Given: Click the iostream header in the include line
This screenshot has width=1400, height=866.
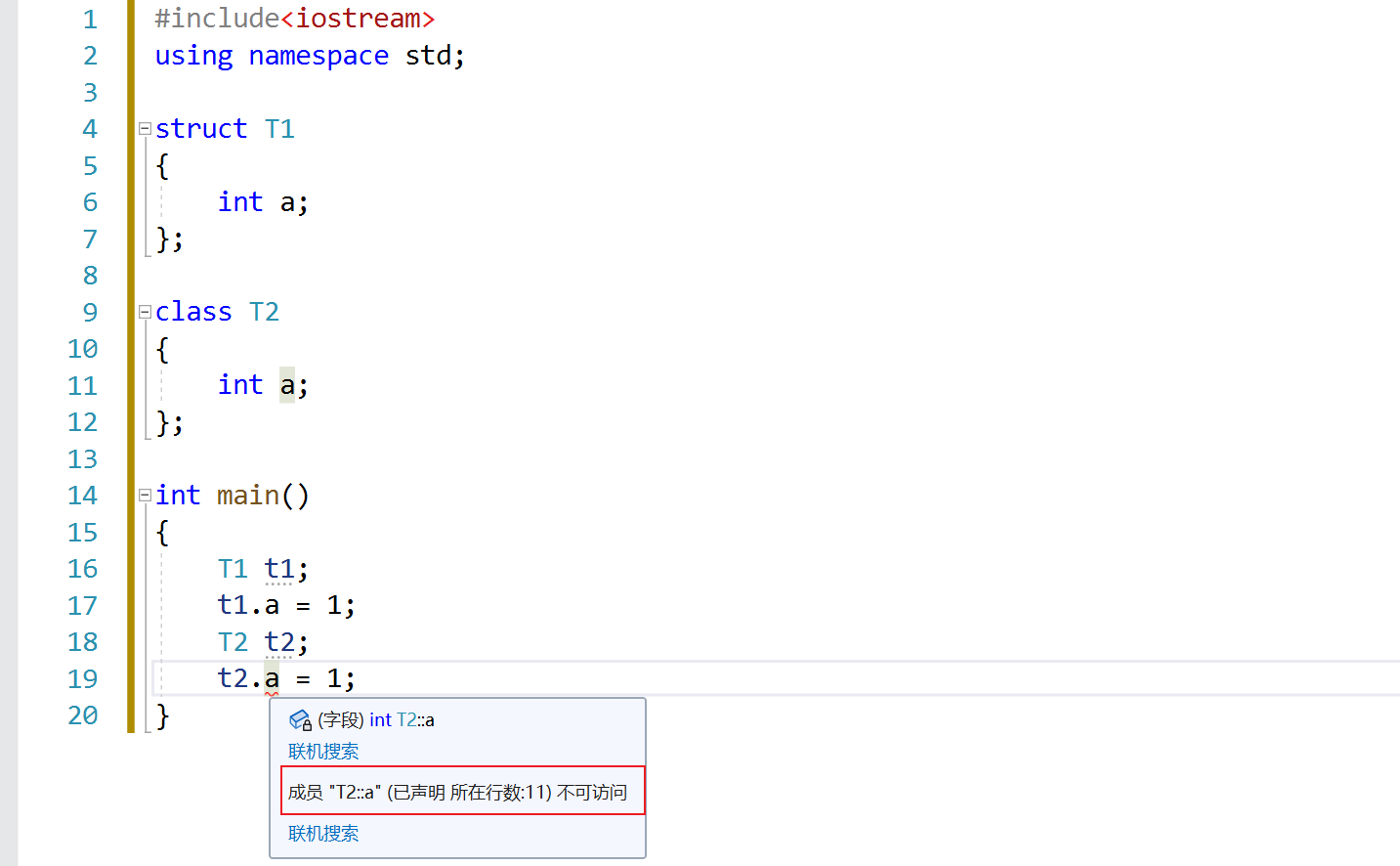Looking at the screenshot, I should coord(359,19).
